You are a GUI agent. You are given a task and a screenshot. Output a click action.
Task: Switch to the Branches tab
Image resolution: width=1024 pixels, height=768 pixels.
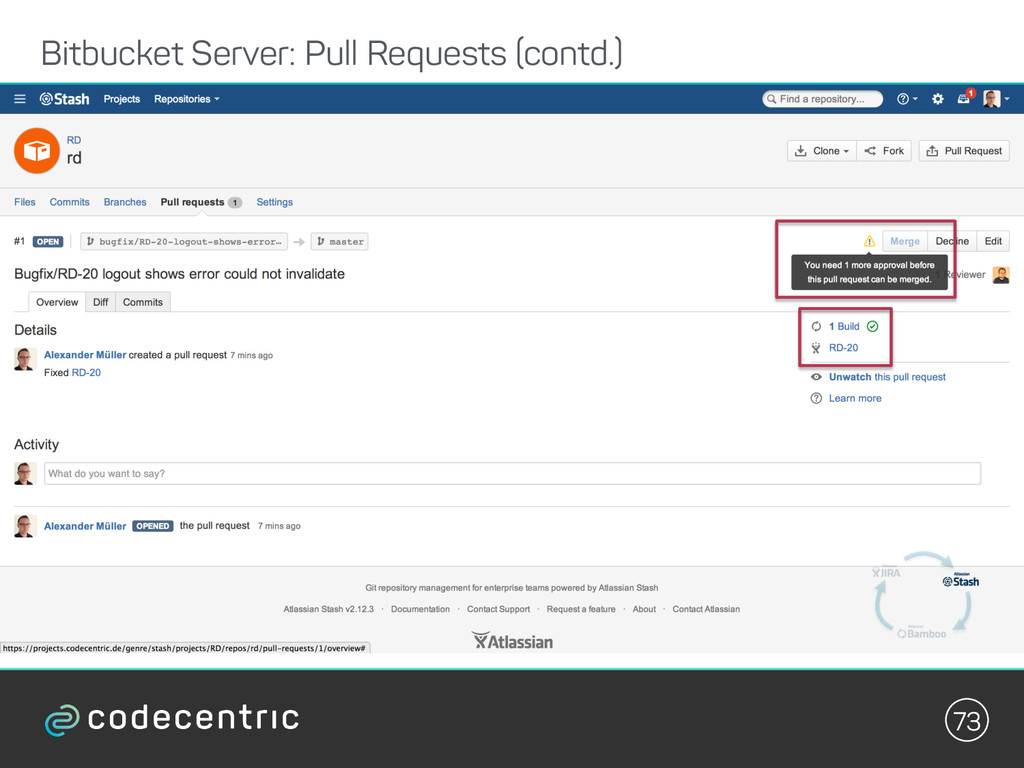pyautogui.click(x=125, y=202)
